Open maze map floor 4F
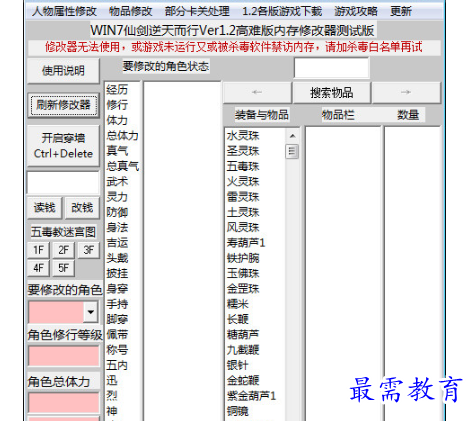The height and width of the screenshot is (421, 471). pos(38,268)
